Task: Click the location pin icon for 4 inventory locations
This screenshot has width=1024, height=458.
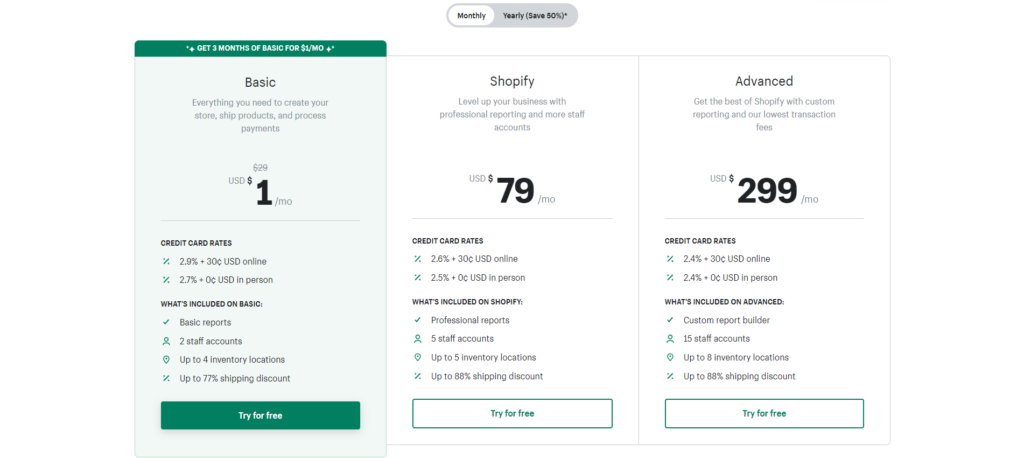Action: coord(166,359)
